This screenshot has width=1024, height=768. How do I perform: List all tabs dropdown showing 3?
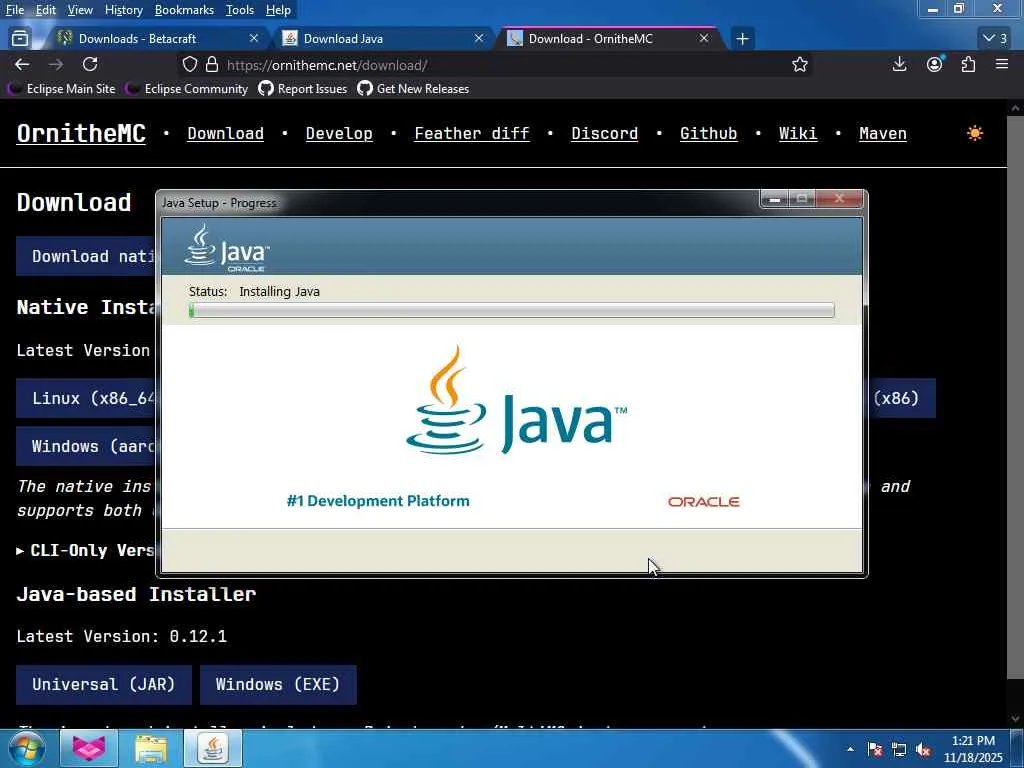coord(995,39)
